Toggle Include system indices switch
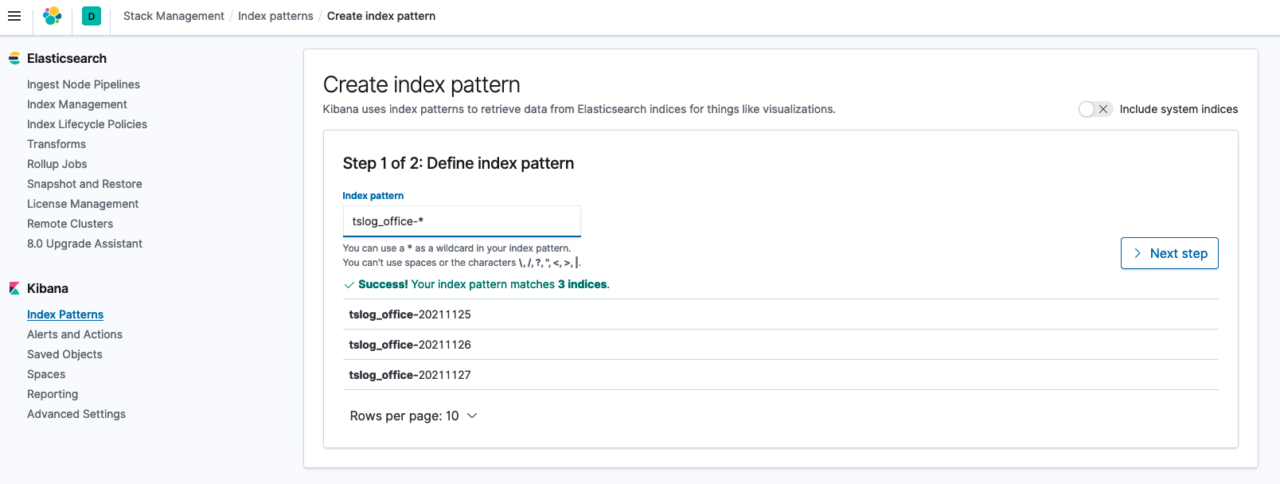Screen dimensions: 1280x484 1095,109
